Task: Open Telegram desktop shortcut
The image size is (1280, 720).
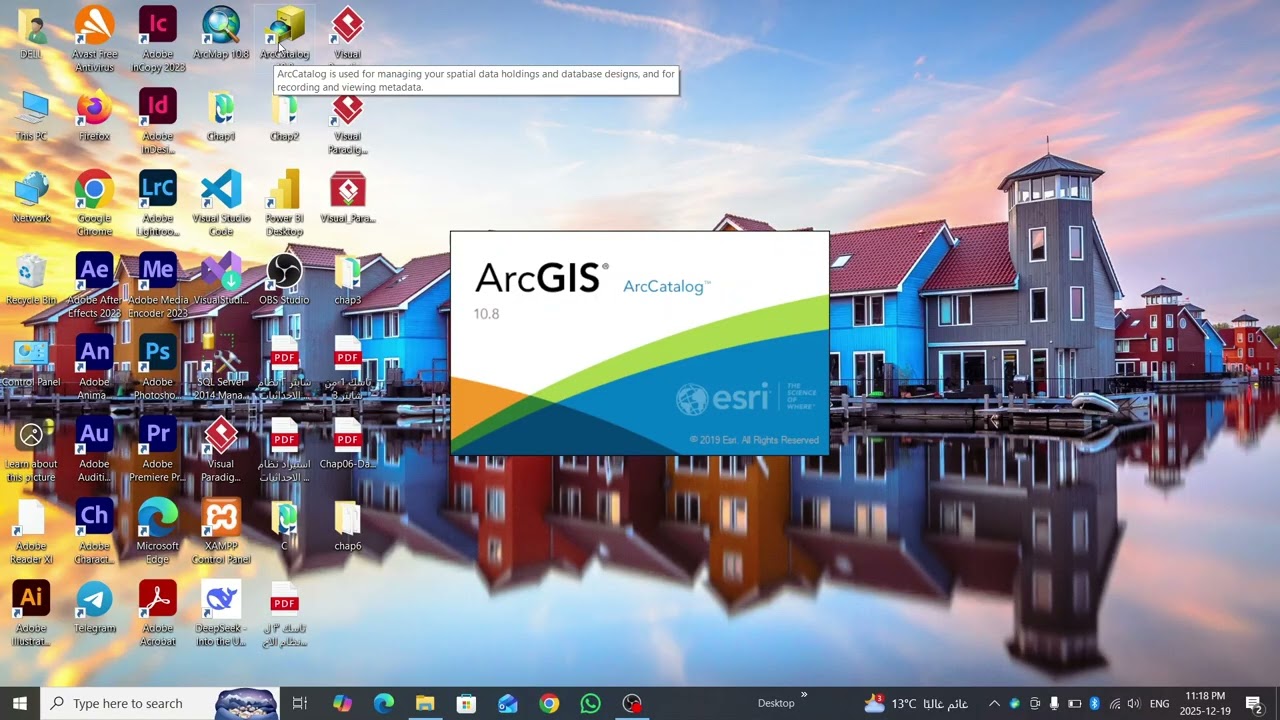Action: (95, 607)
